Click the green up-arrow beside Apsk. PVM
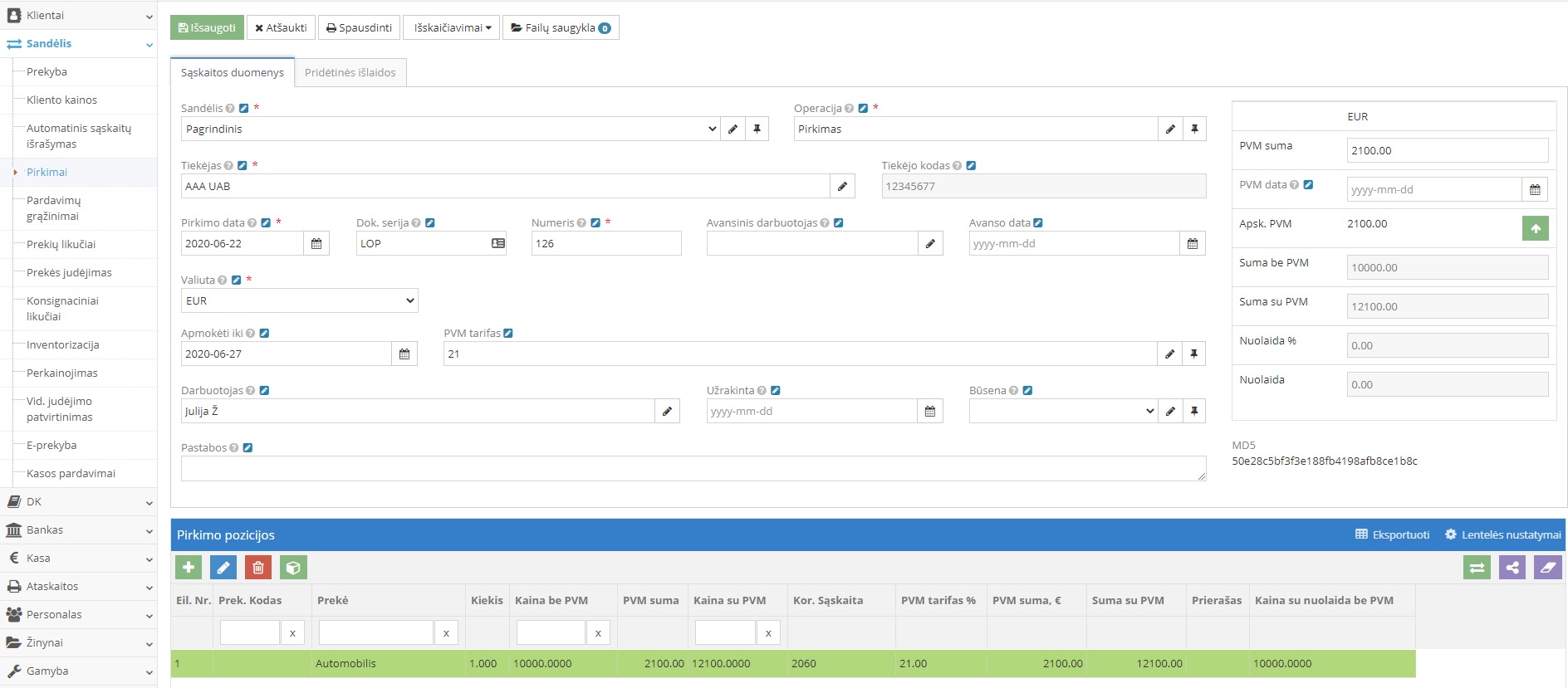 tap(1535, 228)
